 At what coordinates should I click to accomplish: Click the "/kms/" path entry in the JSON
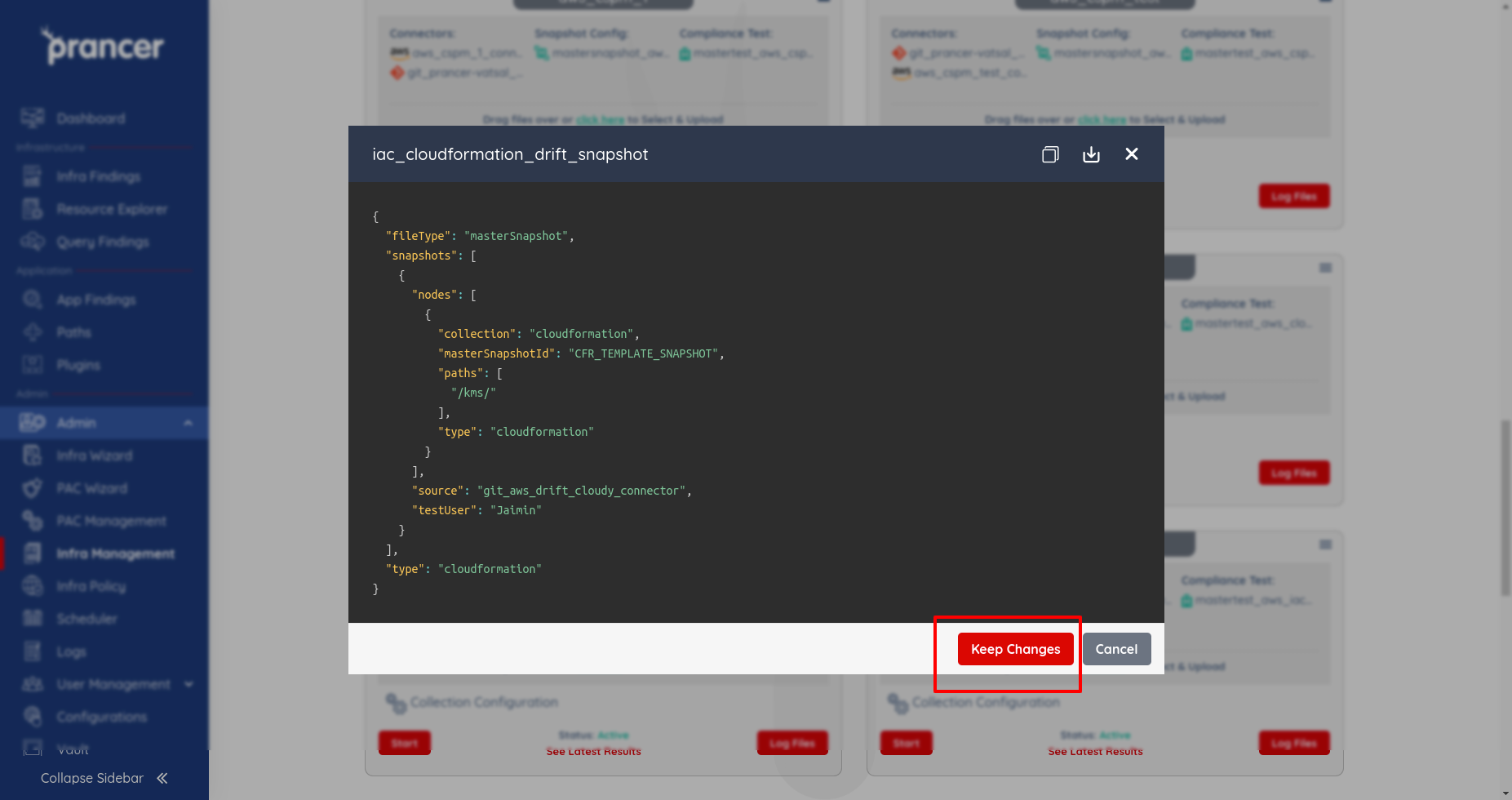(473, 393)
